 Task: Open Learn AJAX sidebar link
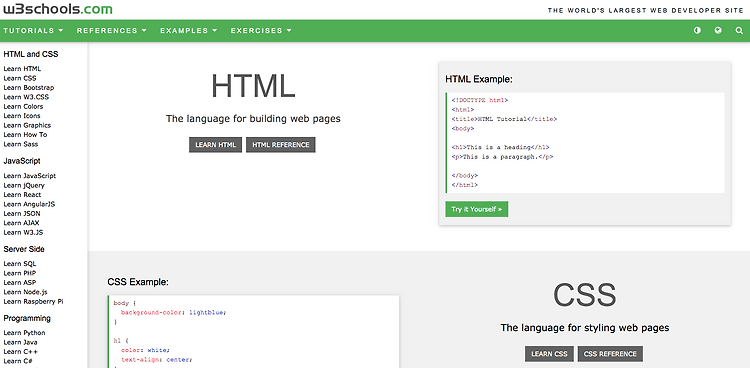click(22, 223)
